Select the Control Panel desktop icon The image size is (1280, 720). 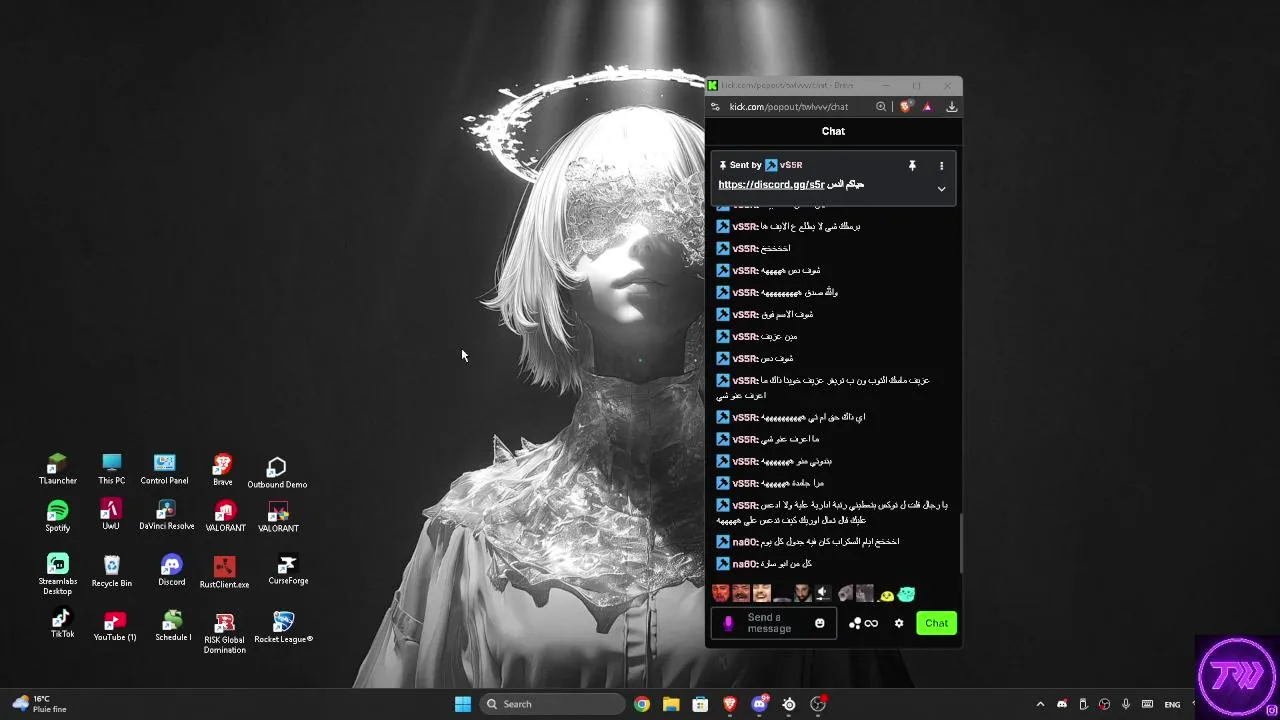click(164, 469)
